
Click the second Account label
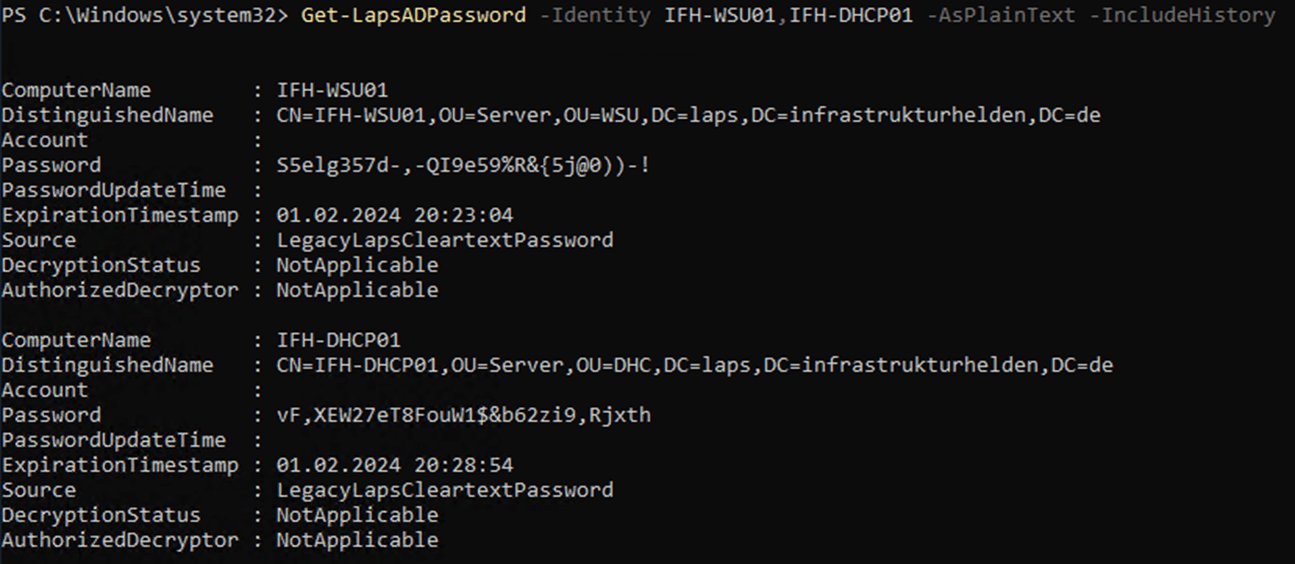point(45,390)
